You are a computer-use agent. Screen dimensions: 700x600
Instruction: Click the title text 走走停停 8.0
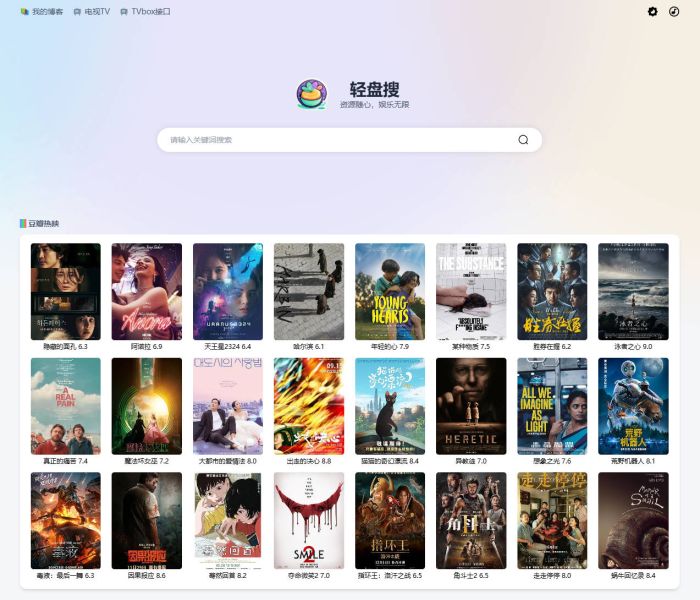point(552,575)
